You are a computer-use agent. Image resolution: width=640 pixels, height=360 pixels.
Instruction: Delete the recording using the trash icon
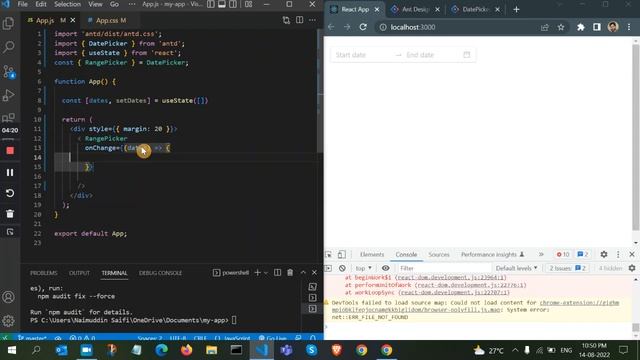[x=10, y=213]
